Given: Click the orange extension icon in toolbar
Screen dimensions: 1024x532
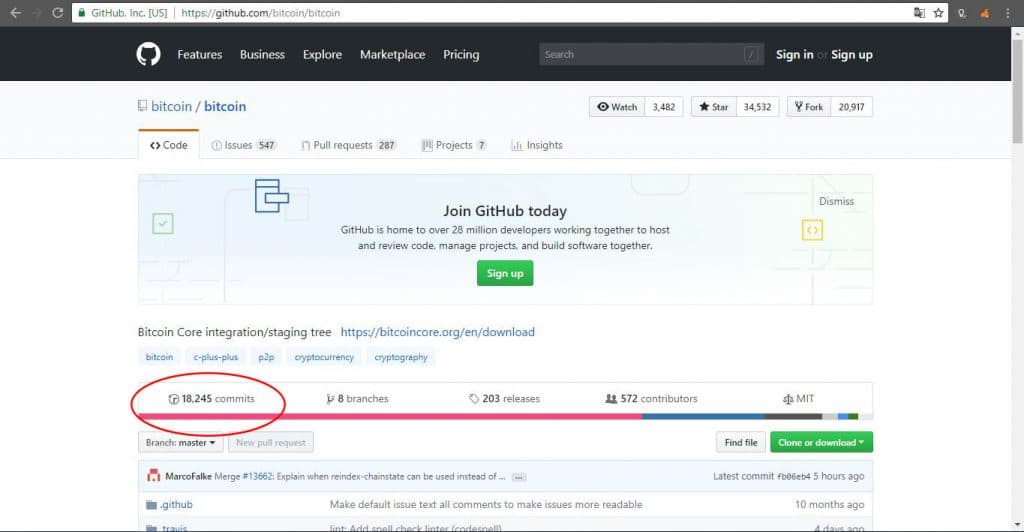Looking at the screenshot, I should [x=985, y=13].
